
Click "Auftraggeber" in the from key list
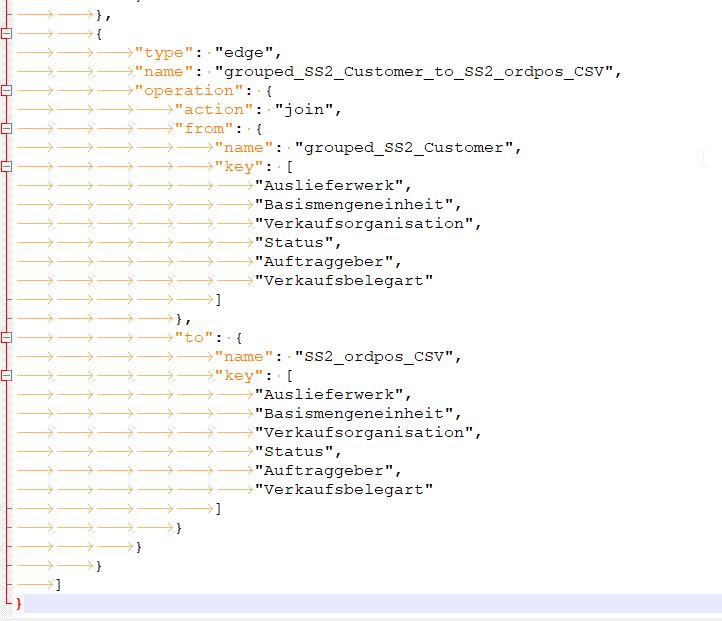click(324, 262)
